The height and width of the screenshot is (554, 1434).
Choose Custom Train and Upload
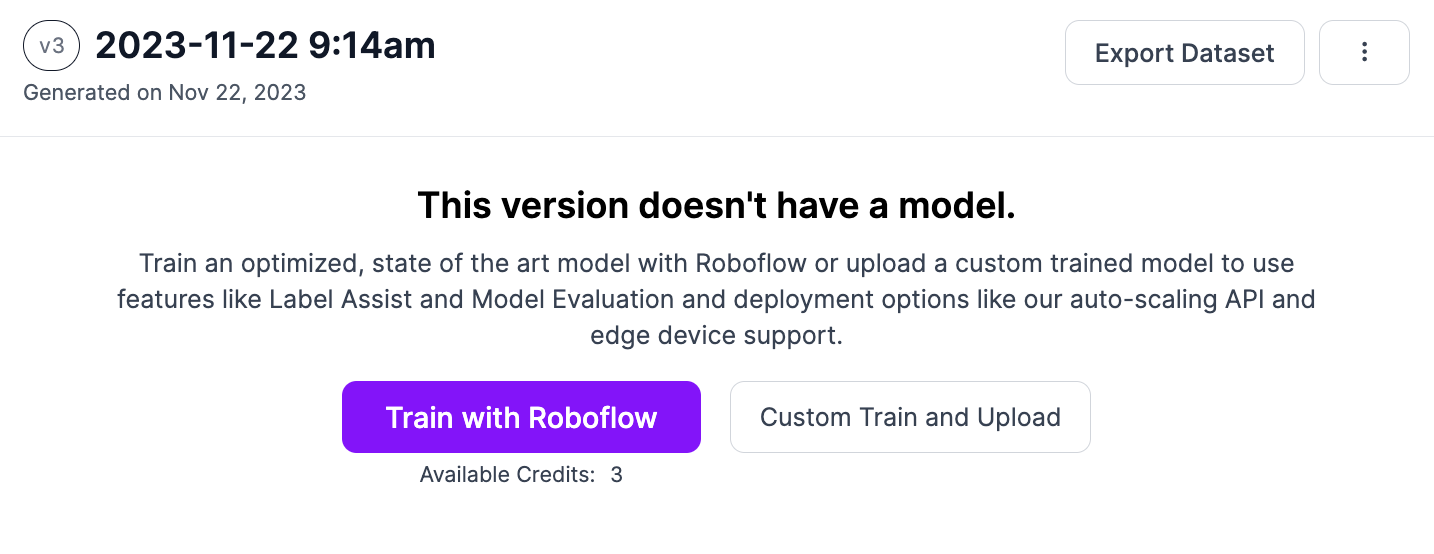click(910, 417)
